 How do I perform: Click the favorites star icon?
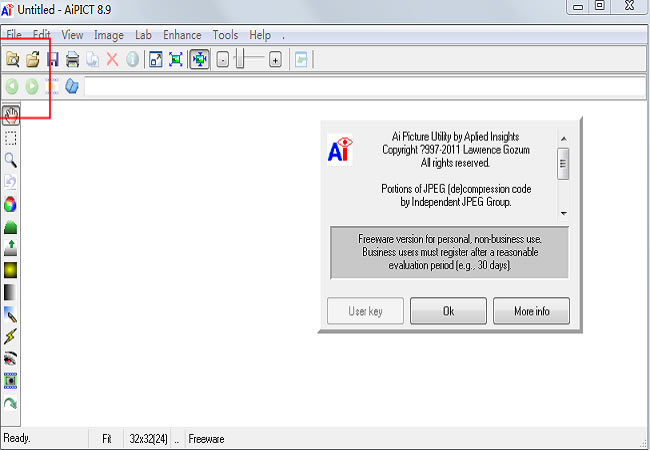pos(52,87)
